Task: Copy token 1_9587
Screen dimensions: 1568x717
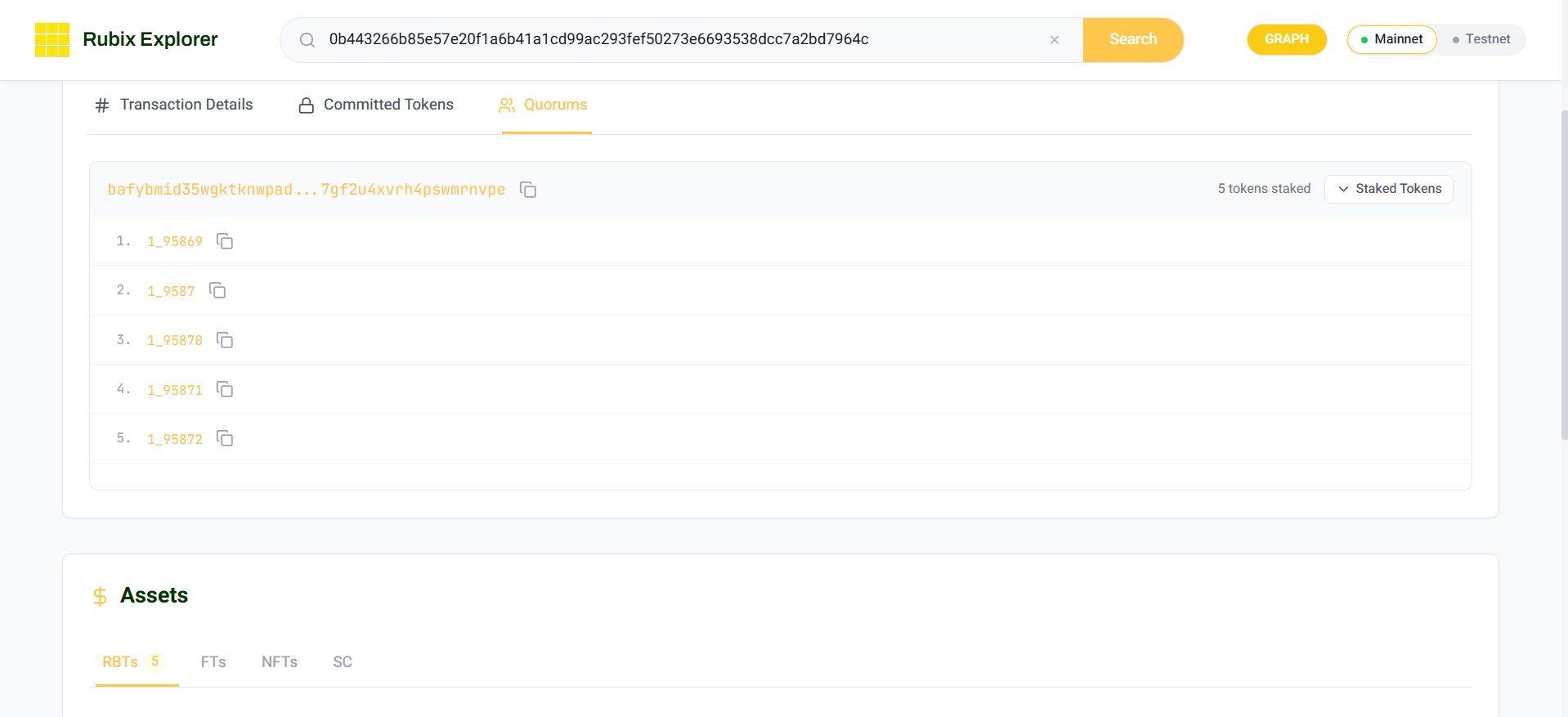Action: pos(217,290)
